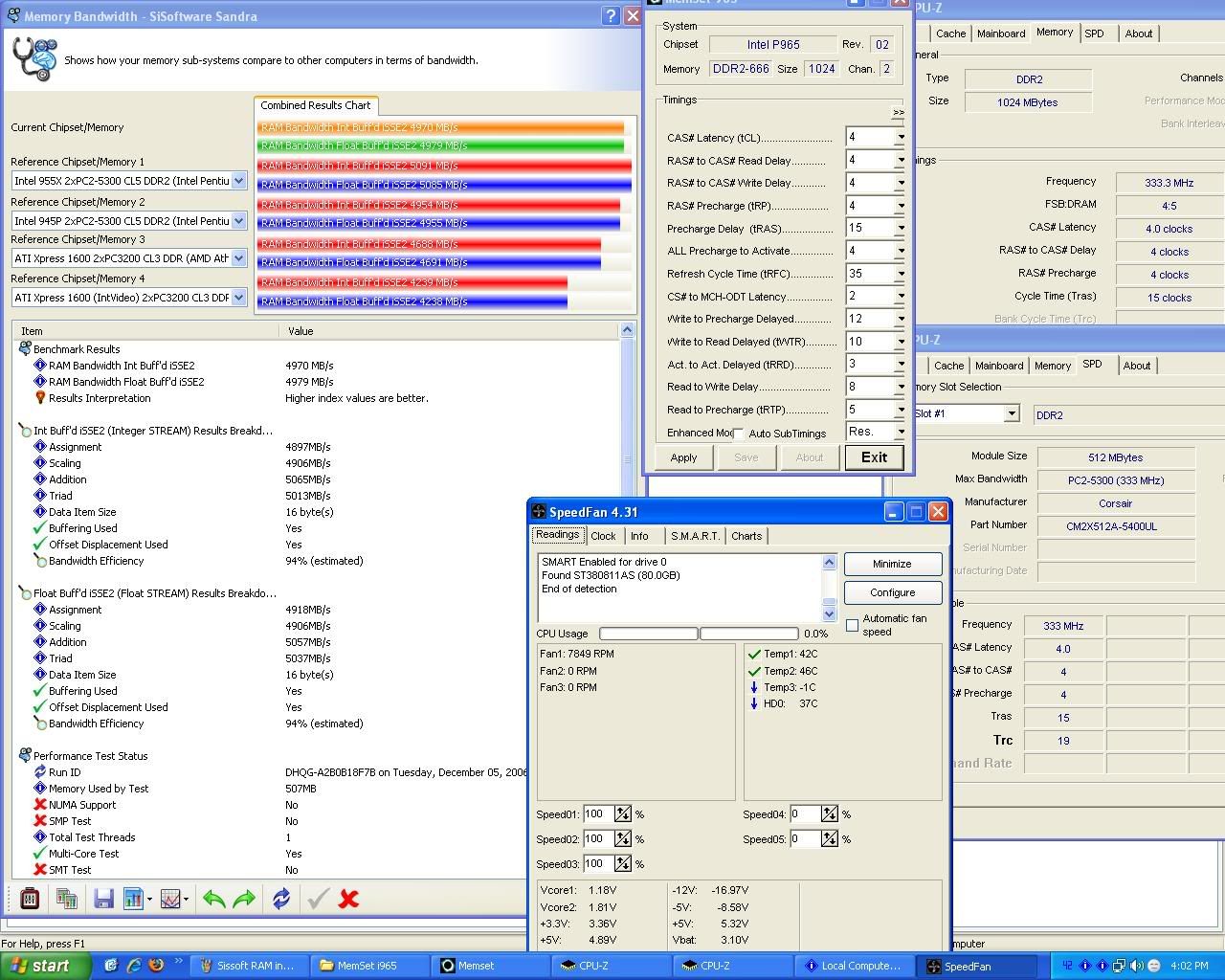Click the orange current RAM Bandwidth Int bar

coord(440,127)
